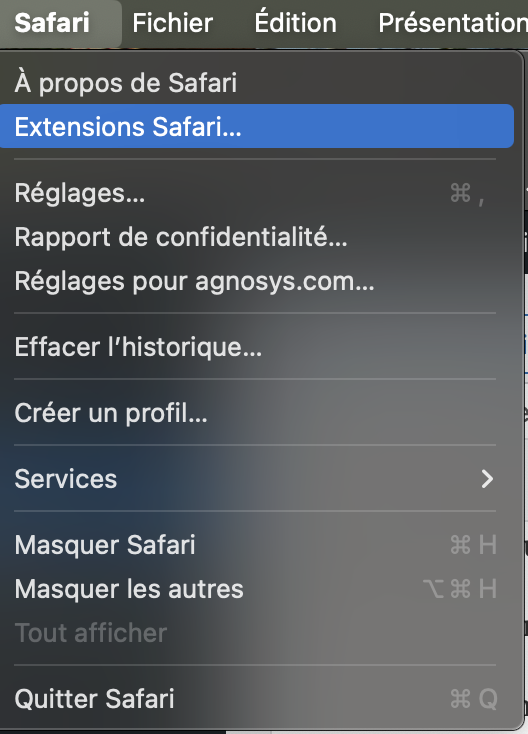The height and width of the screenshot is (734, 528).
Task: Choose Effacer l'historique…
Action: (257, 346)
